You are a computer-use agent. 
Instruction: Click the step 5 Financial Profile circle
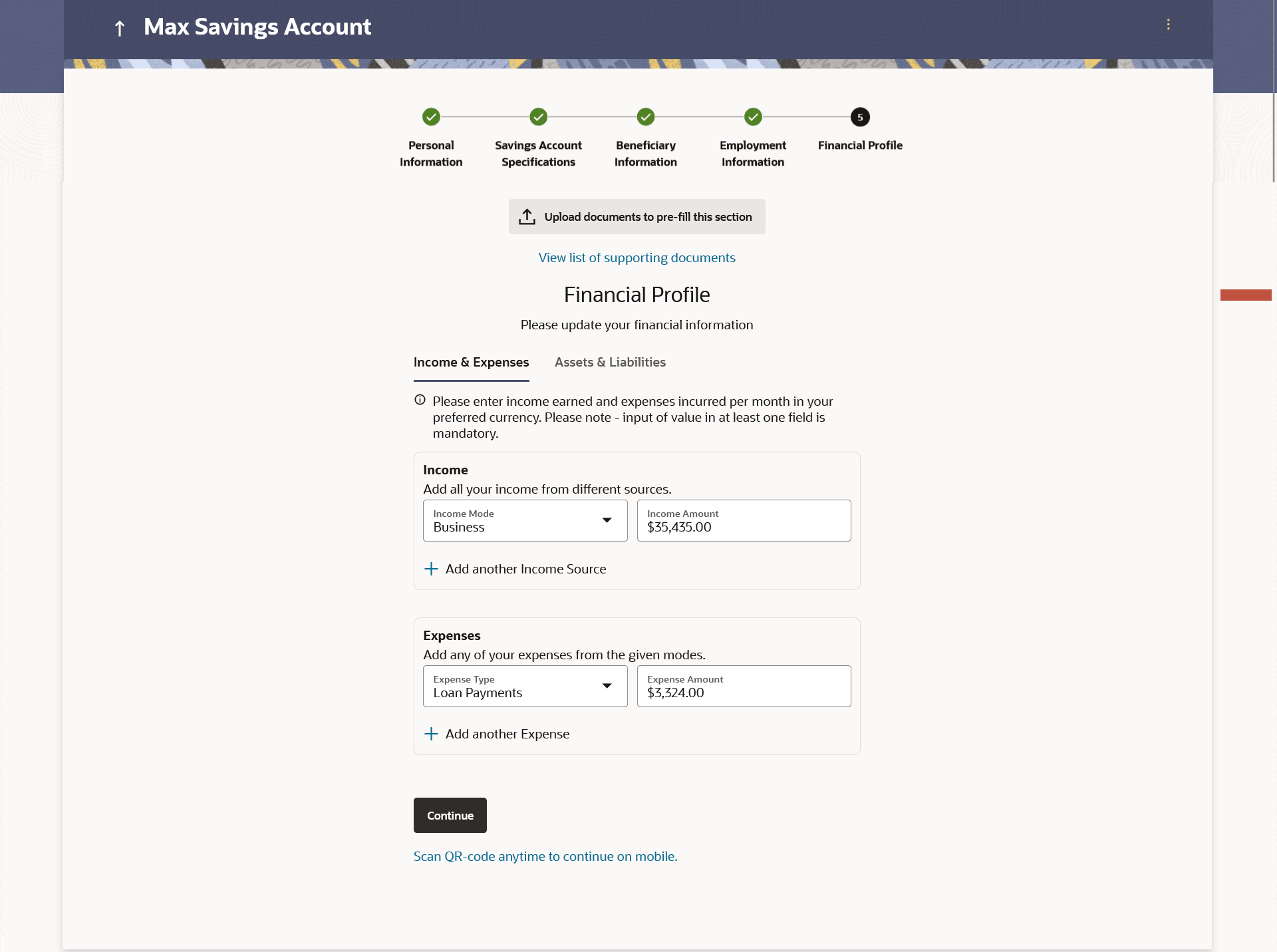859,117
